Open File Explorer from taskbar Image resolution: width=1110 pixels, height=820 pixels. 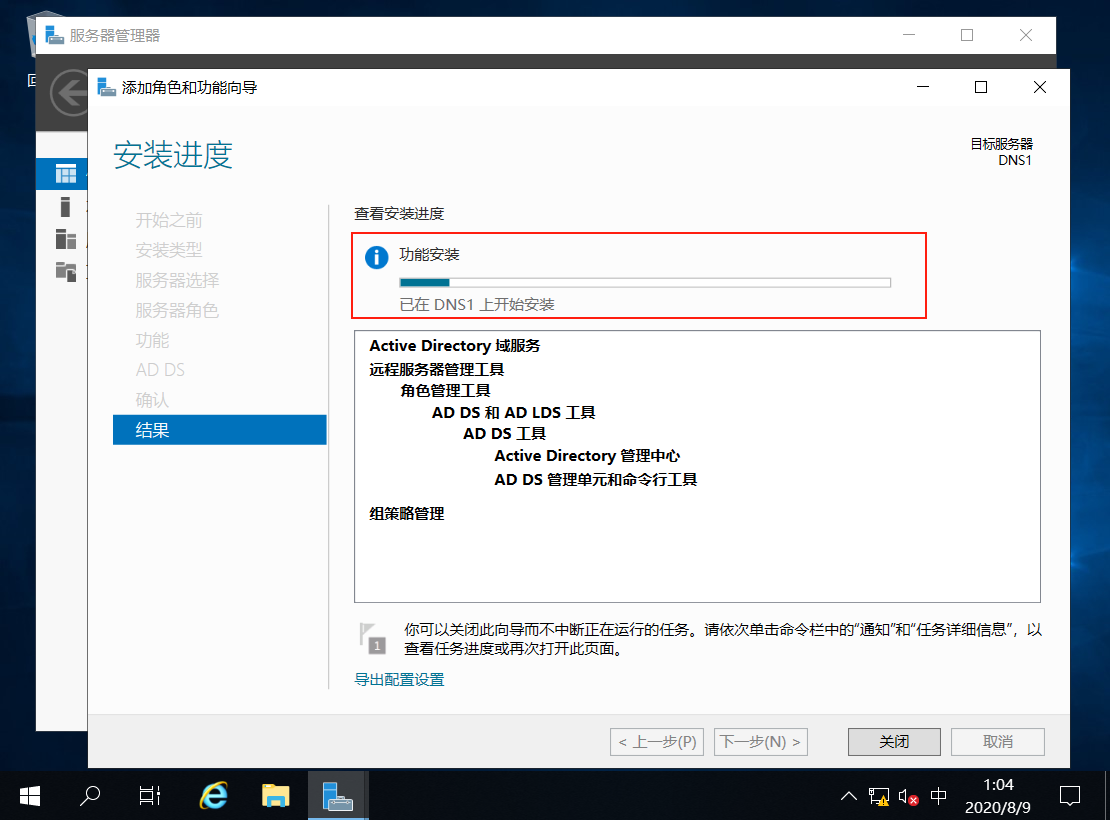(275, 796)
